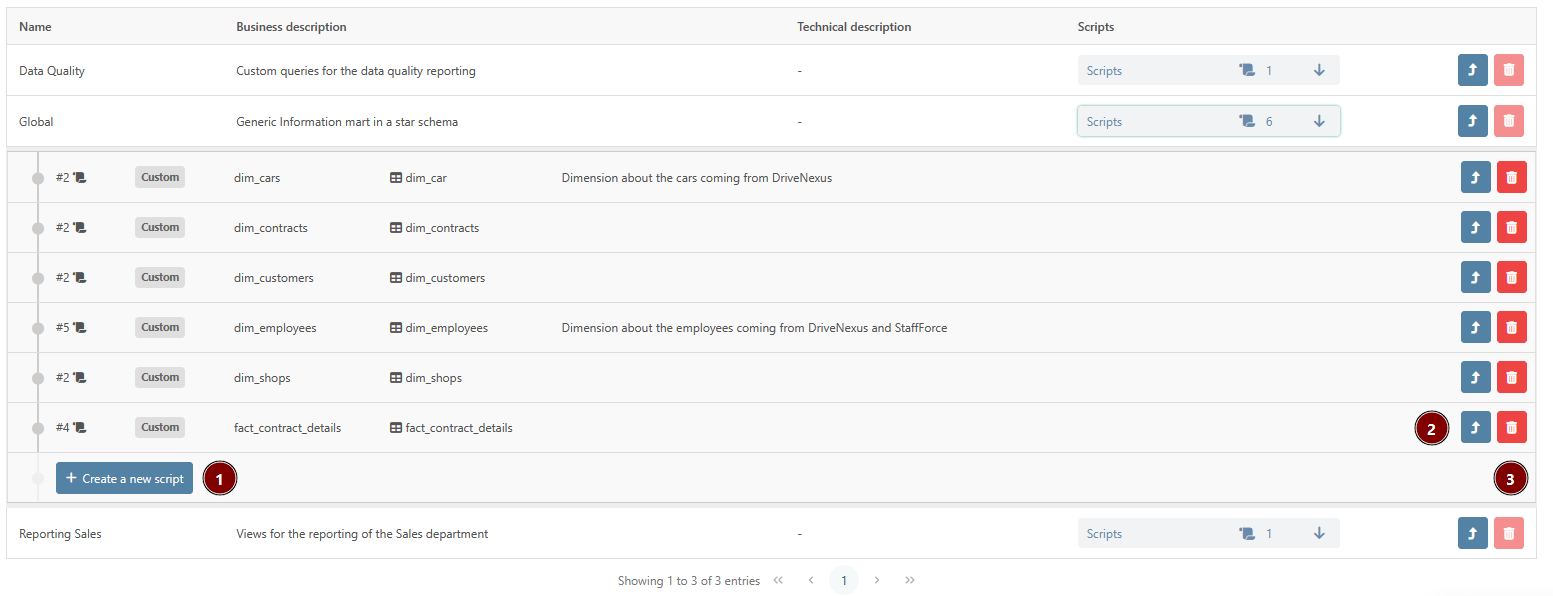The width and height of the screenshot is (1553, 596).
Task: Go to the next page of entries
Action: 877,580
